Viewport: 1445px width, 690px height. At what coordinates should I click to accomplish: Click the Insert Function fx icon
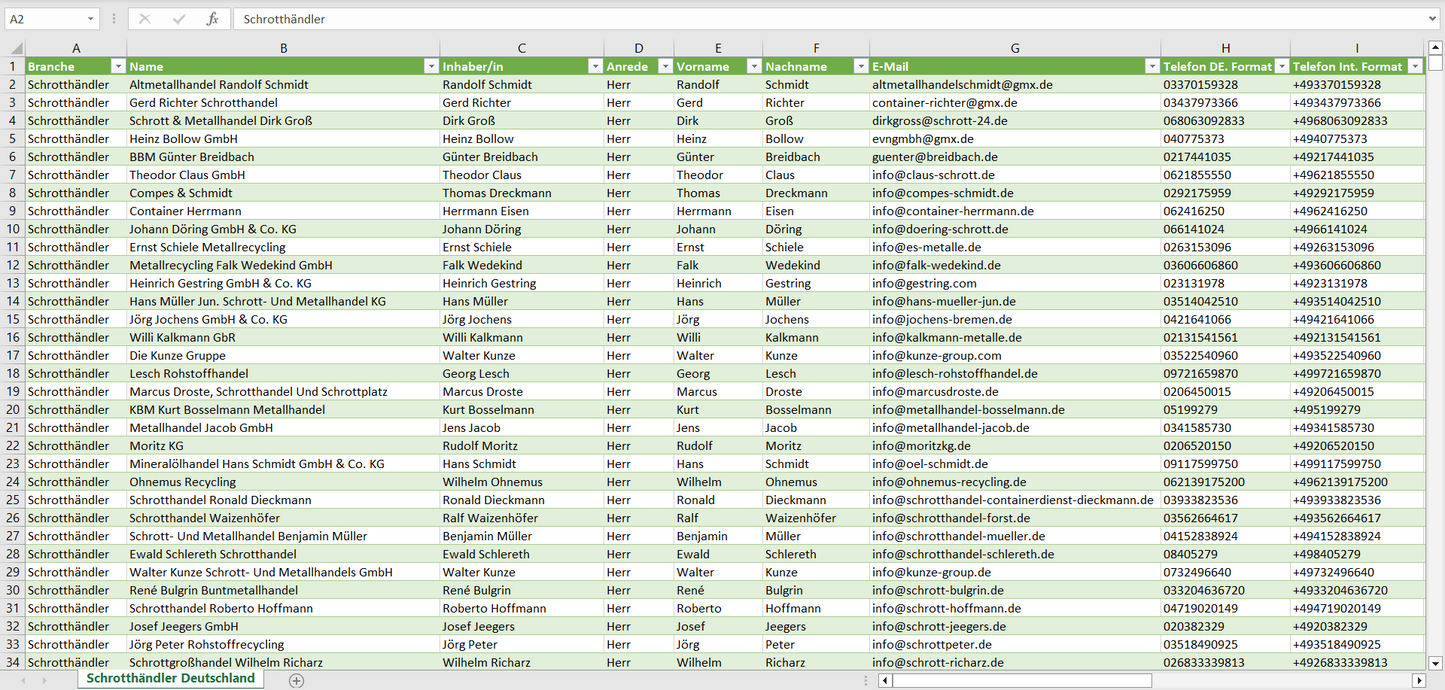pyautogui.click(x=212, y=19)
